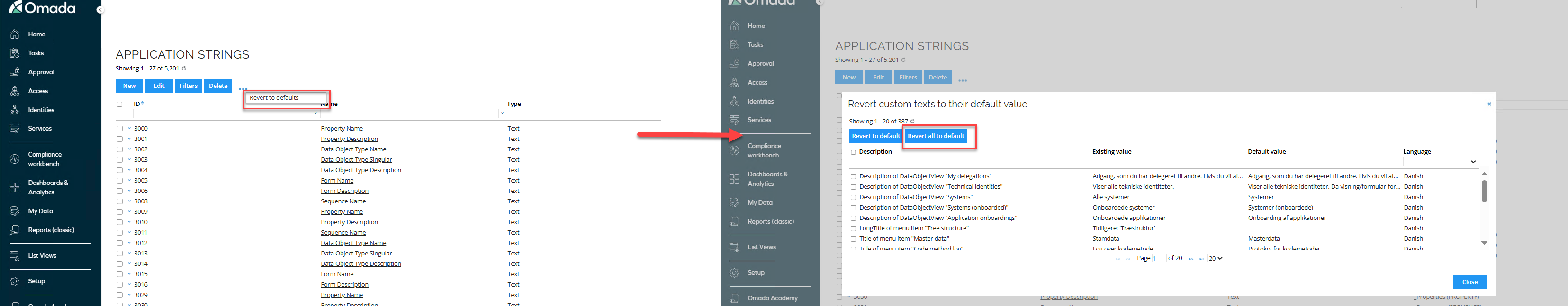The width and height of the screenshot is (1568, 306).
Task: Open Access icon in the dark sidebar
Action: click(x=15, y=91)
